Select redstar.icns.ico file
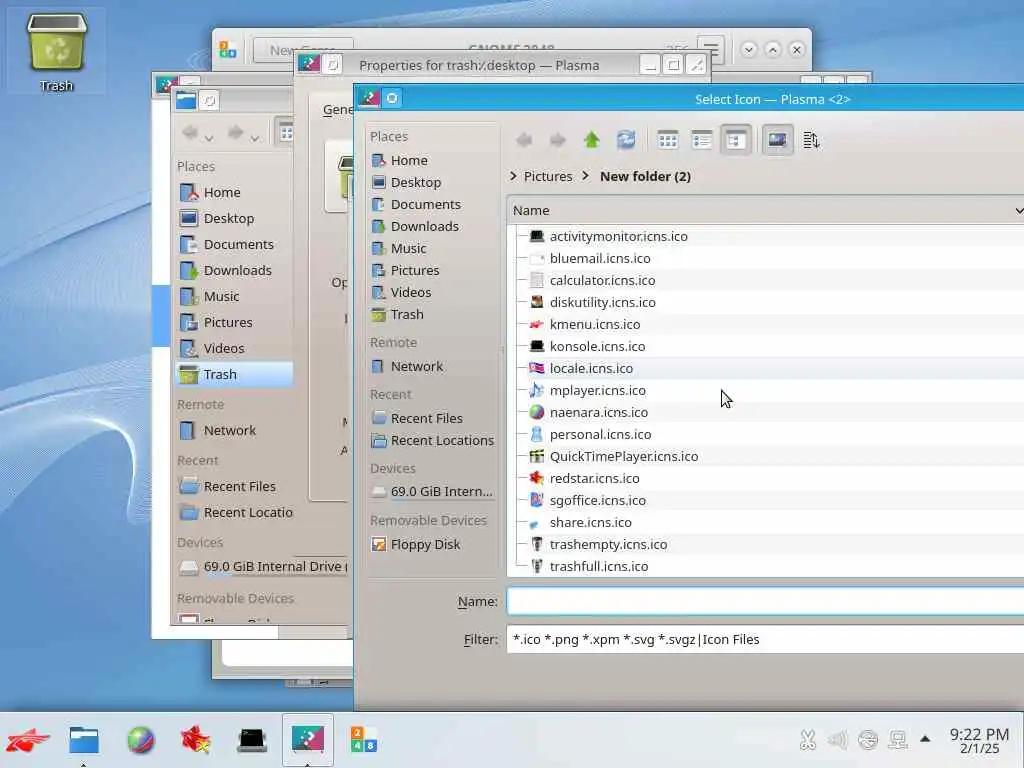 pos(594,478)
